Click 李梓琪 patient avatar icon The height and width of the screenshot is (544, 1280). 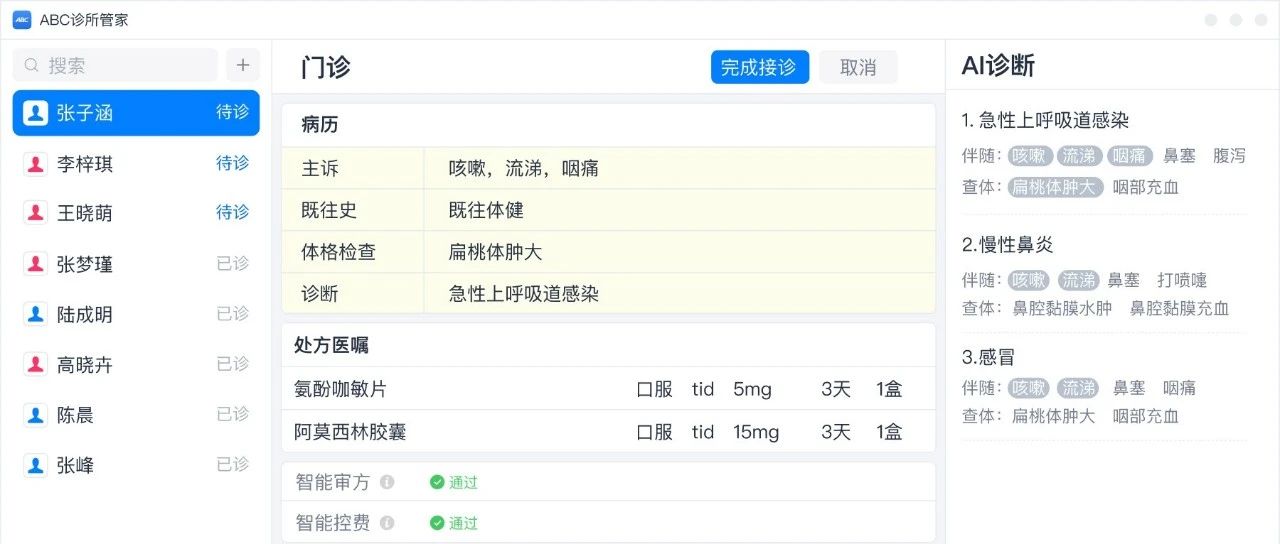coord(36,164)
